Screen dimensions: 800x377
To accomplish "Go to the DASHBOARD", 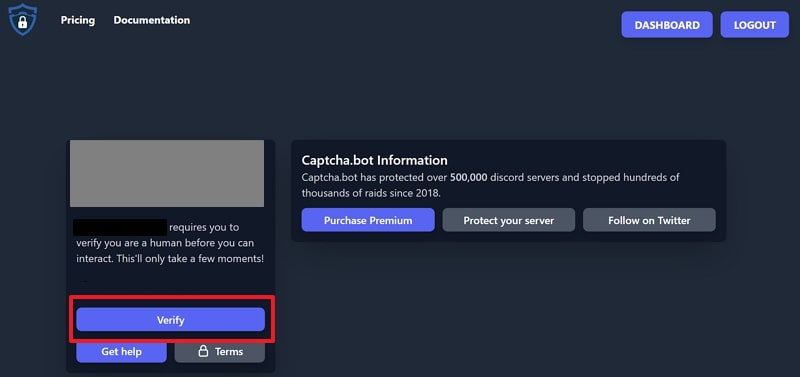I will [667, 25].
